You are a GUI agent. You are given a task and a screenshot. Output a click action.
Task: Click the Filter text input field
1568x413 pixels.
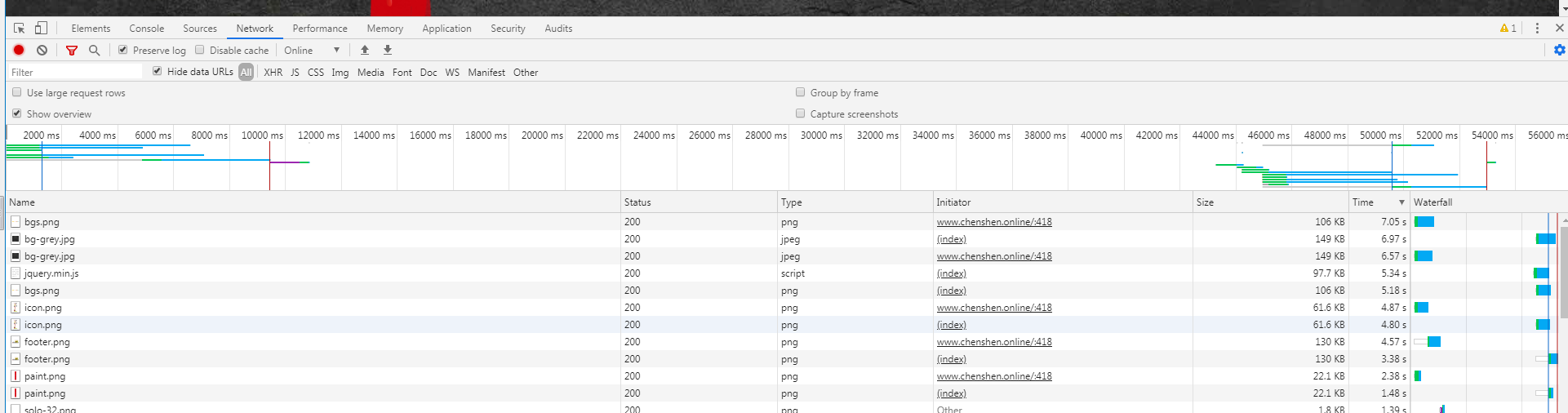(x=75, y=72)
